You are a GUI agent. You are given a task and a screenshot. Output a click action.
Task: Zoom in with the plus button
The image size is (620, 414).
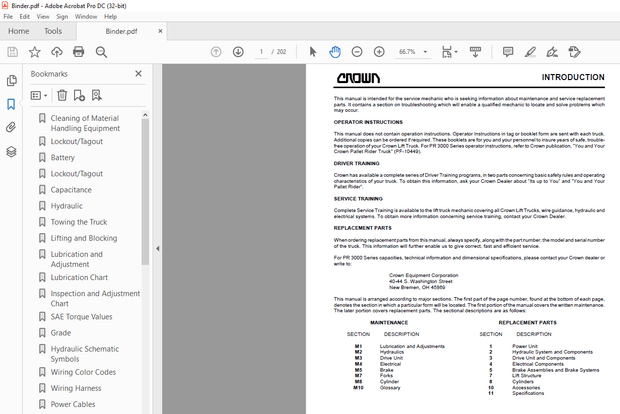(379, 52)
